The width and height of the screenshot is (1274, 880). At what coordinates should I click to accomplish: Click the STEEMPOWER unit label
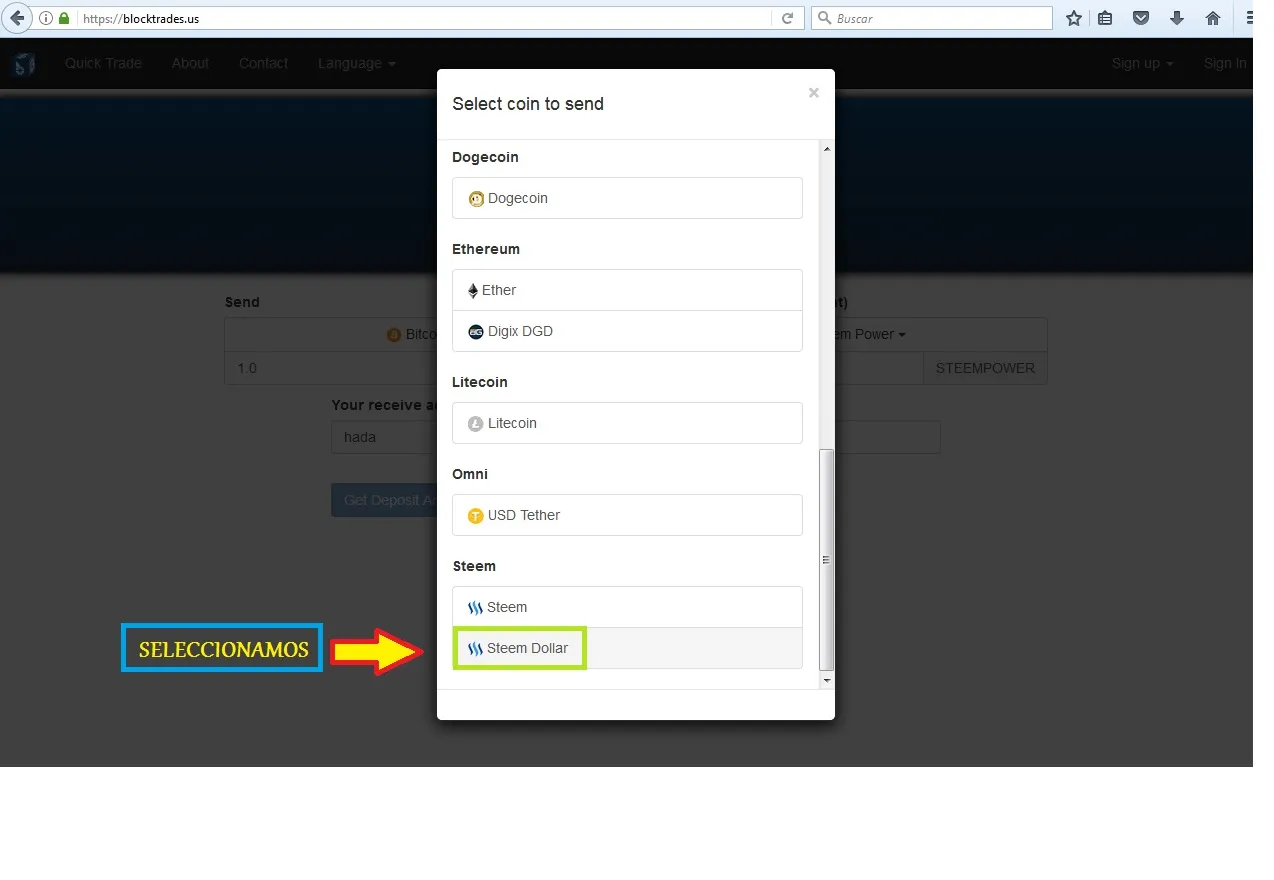(x=985, y=368)
